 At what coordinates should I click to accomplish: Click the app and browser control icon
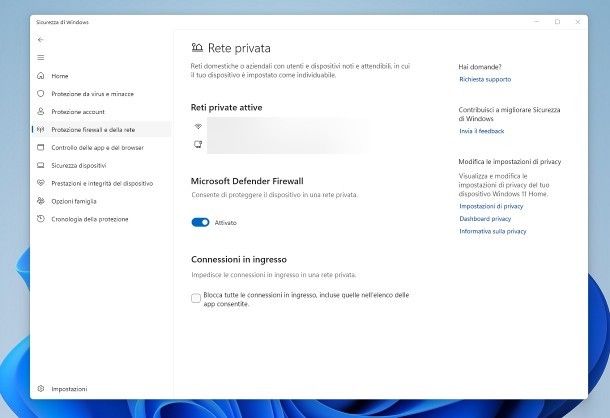point(40,147)
